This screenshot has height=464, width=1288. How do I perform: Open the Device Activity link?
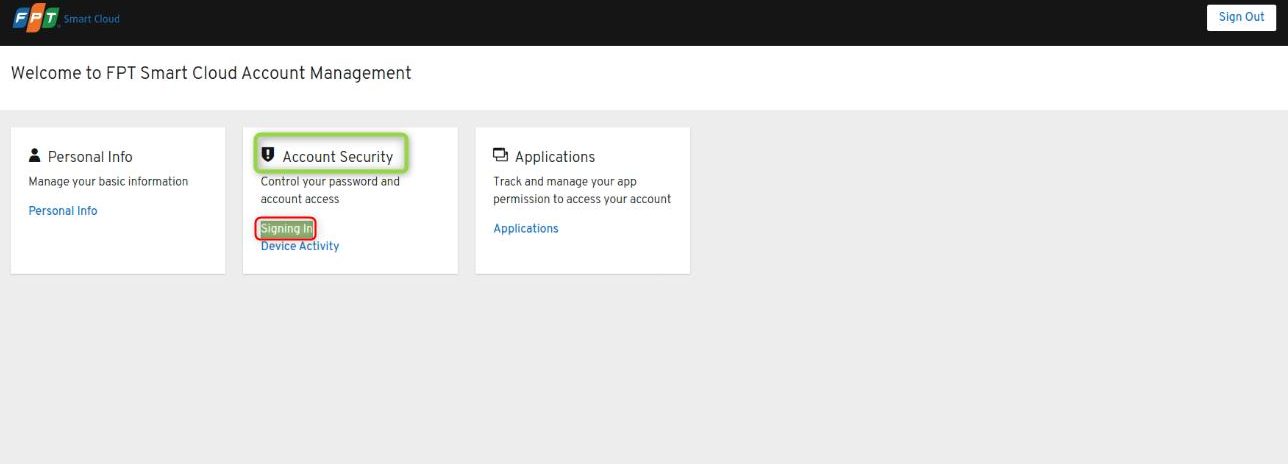pyautogui.click(x=300, y=246)
